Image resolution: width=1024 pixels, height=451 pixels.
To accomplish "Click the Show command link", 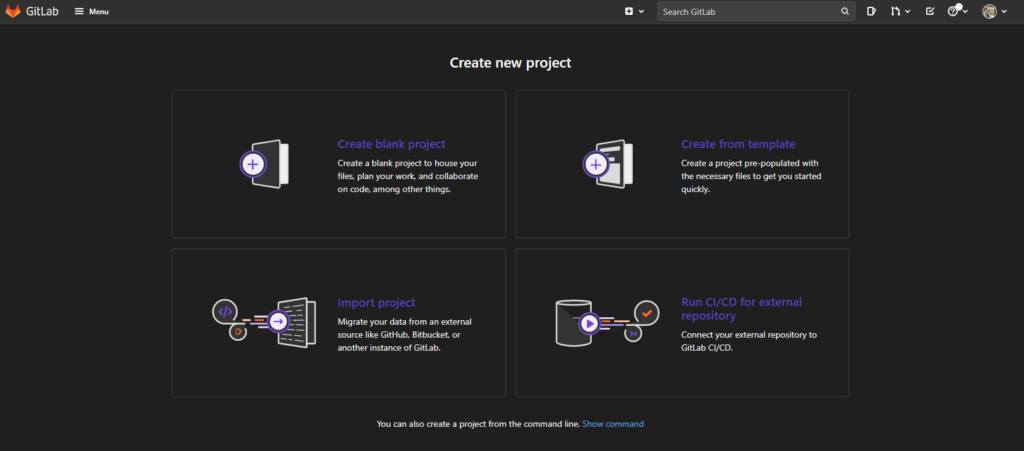I will 613,424.
